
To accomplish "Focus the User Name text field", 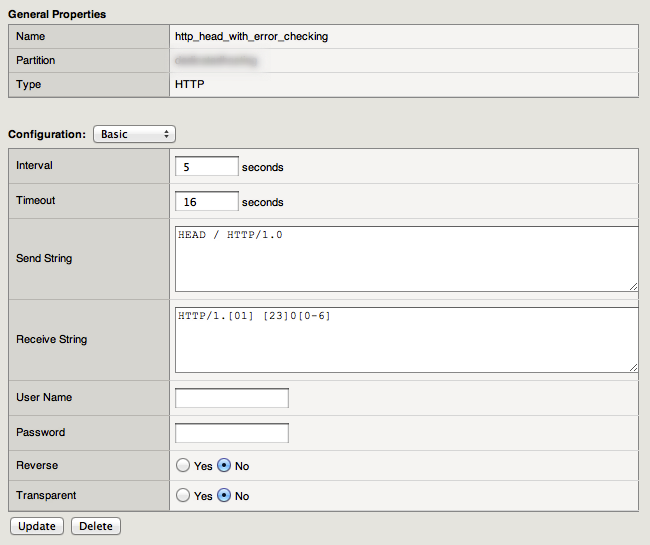I will click(232, 398).
